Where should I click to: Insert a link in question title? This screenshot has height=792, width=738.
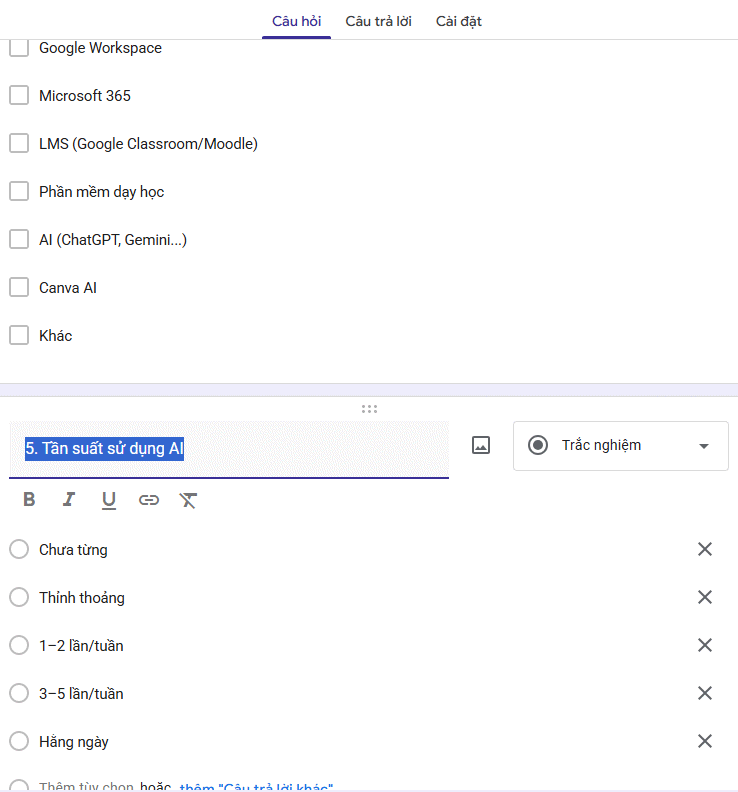click(x=149, y=500)
